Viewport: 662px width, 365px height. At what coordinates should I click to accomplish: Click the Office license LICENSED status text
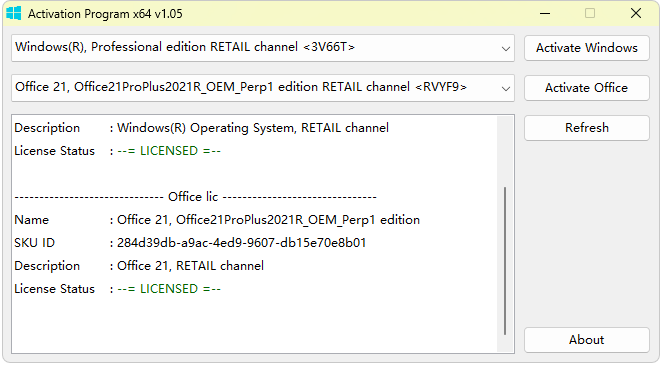click(169, 289)
